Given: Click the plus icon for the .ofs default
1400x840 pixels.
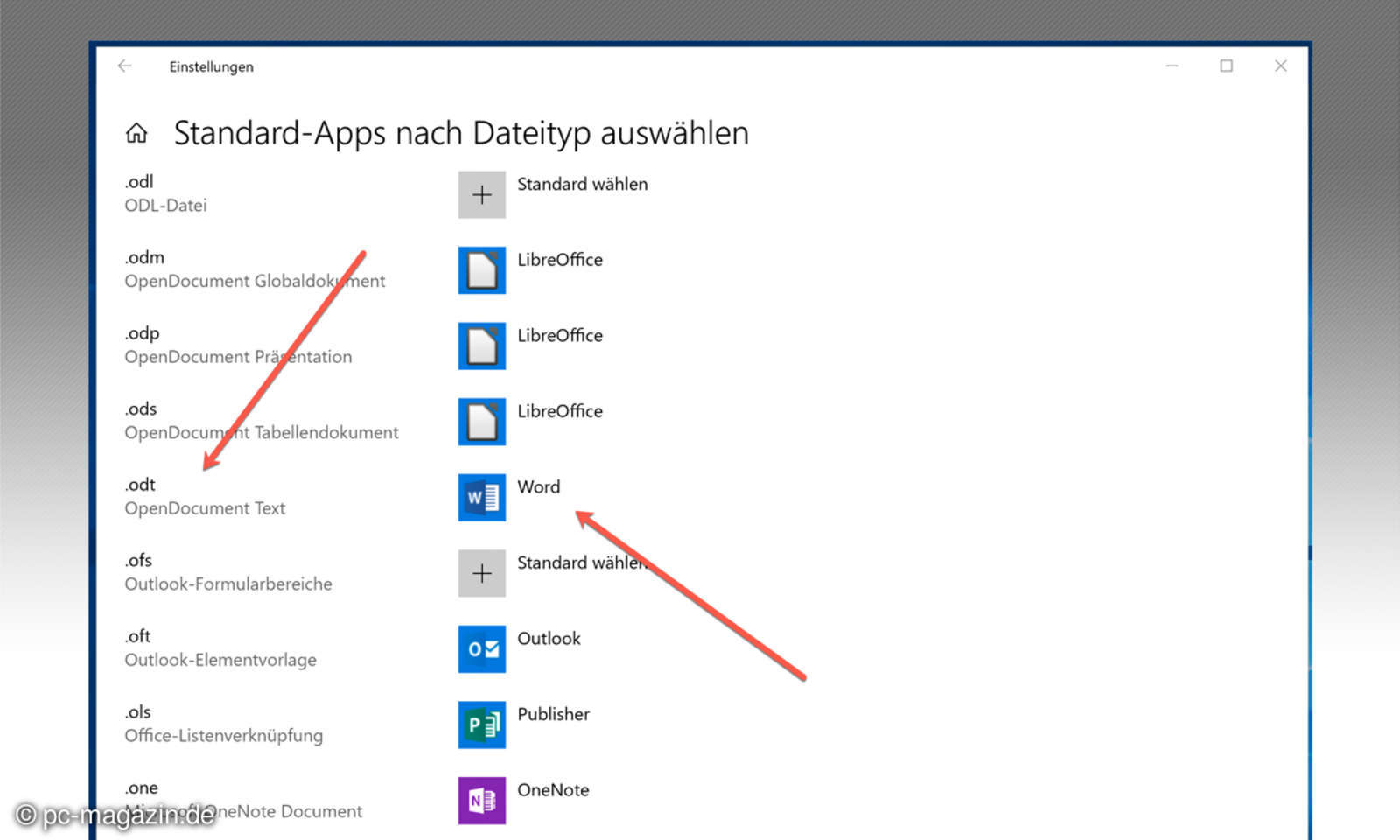Looking at the screenshot, I should click(481, 573).
